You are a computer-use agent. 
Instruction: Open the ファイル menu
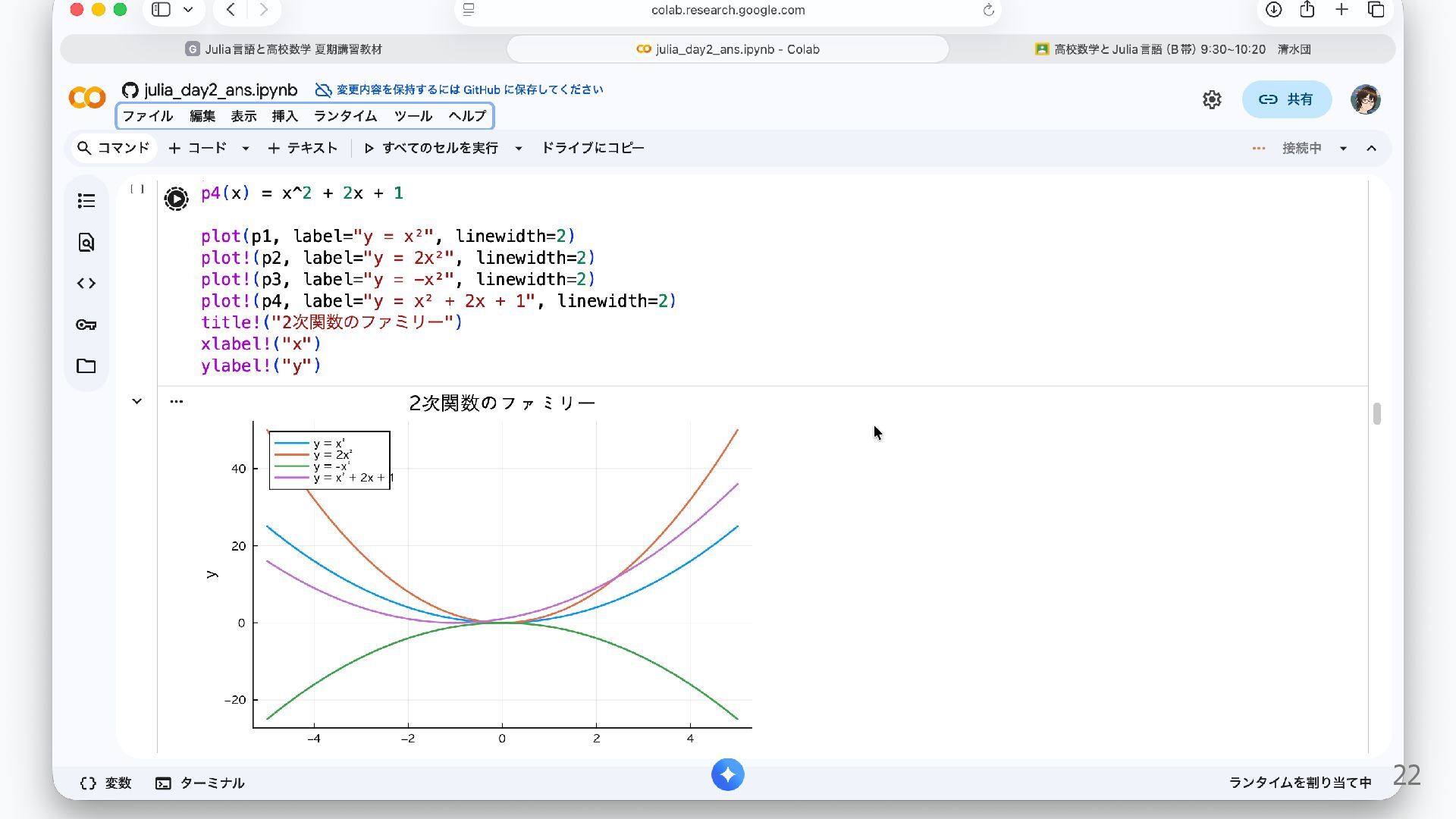pos(147,116)
